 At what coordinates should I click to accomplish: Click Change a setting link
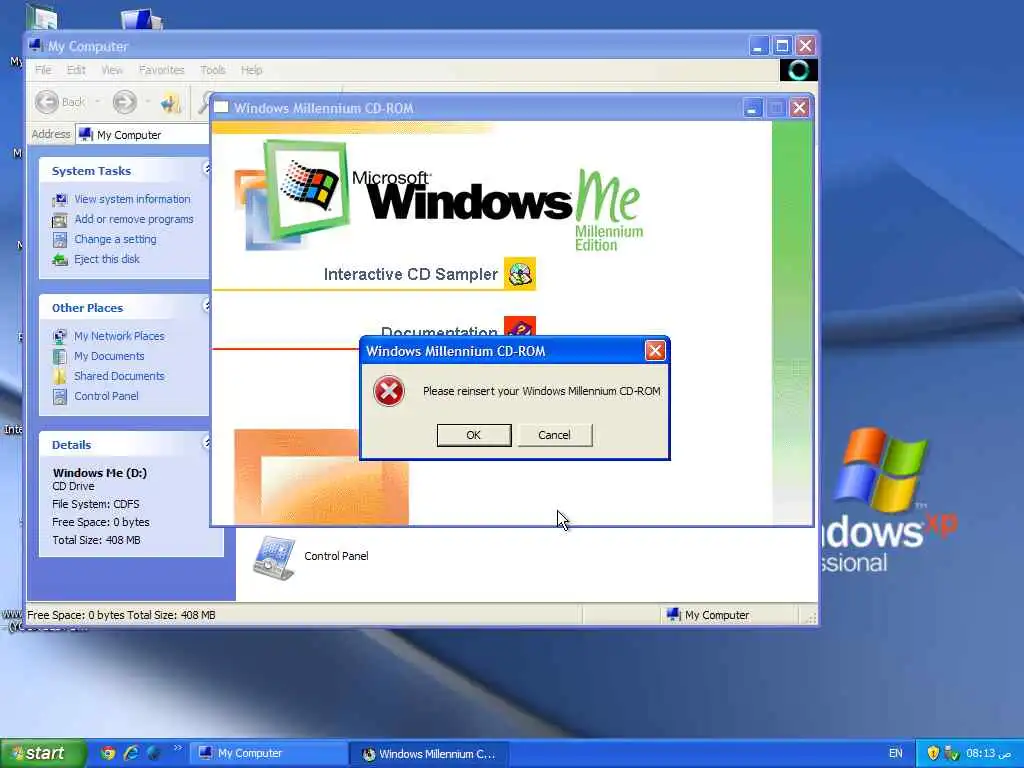(115, 239)
